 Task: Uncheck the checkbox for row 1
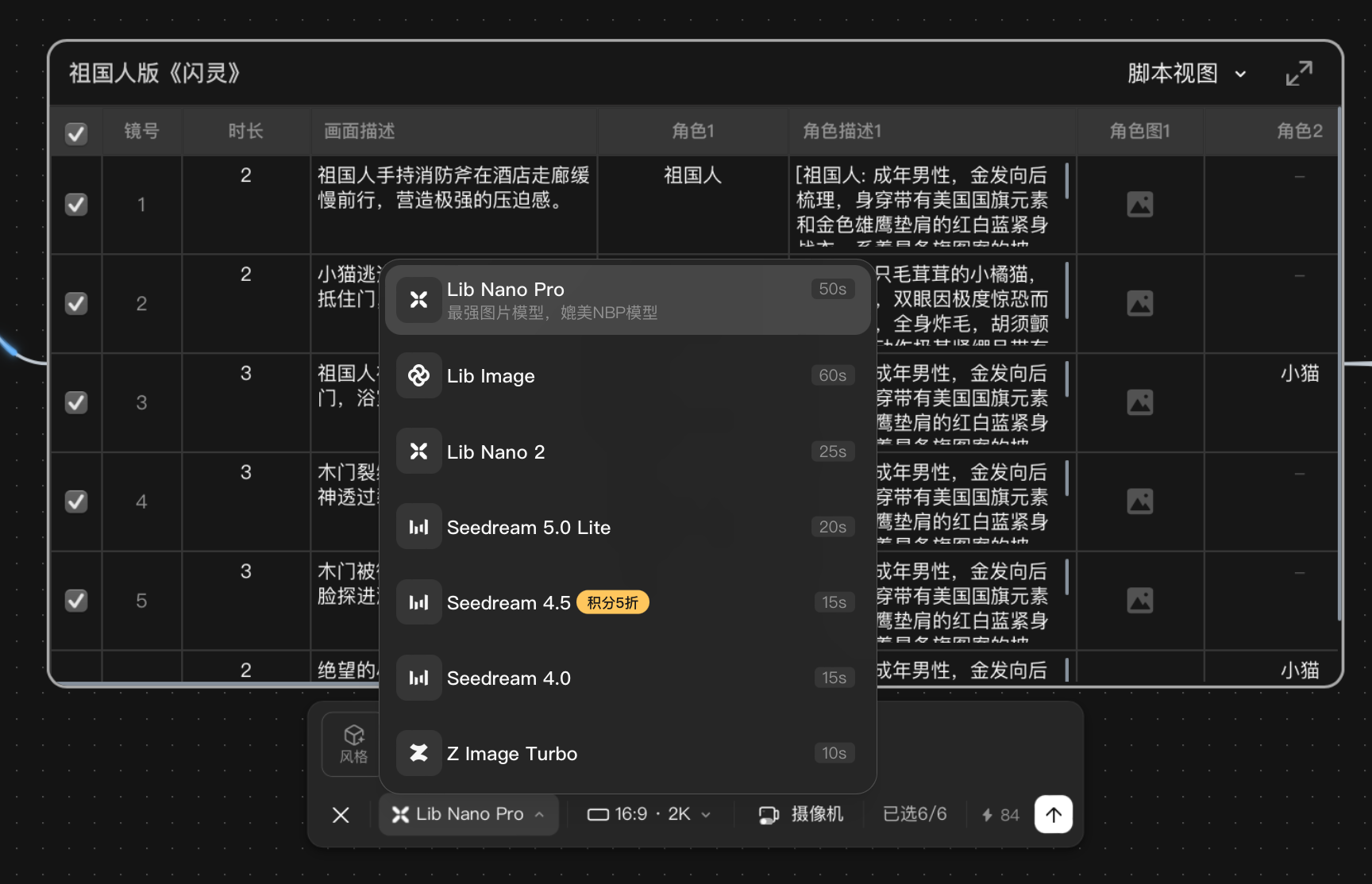76,205
